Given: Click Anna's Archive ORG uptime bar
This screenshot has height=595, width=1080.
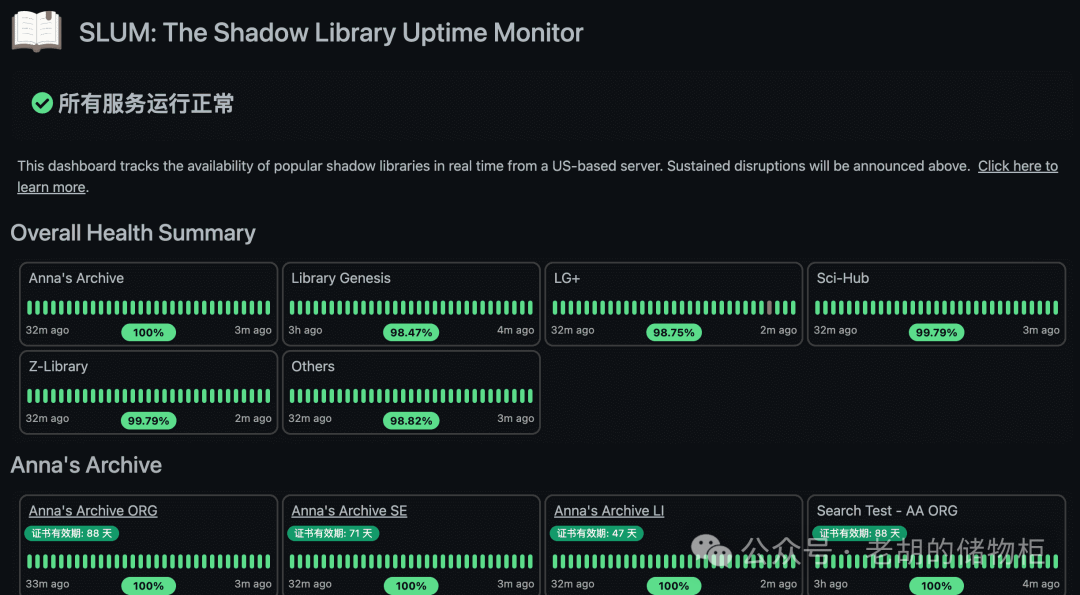Looking at the screenshot, I should point(149,561).
